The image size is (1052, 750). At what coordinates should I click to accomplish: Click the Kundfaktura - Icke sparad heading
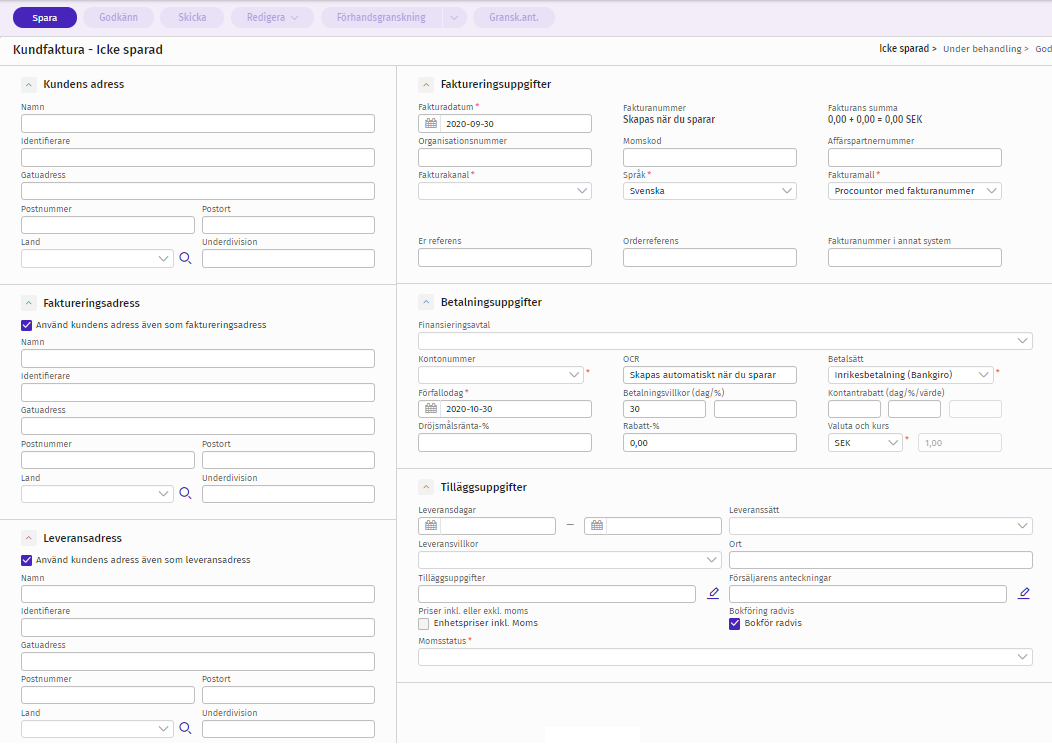click(x=88, y=50)
